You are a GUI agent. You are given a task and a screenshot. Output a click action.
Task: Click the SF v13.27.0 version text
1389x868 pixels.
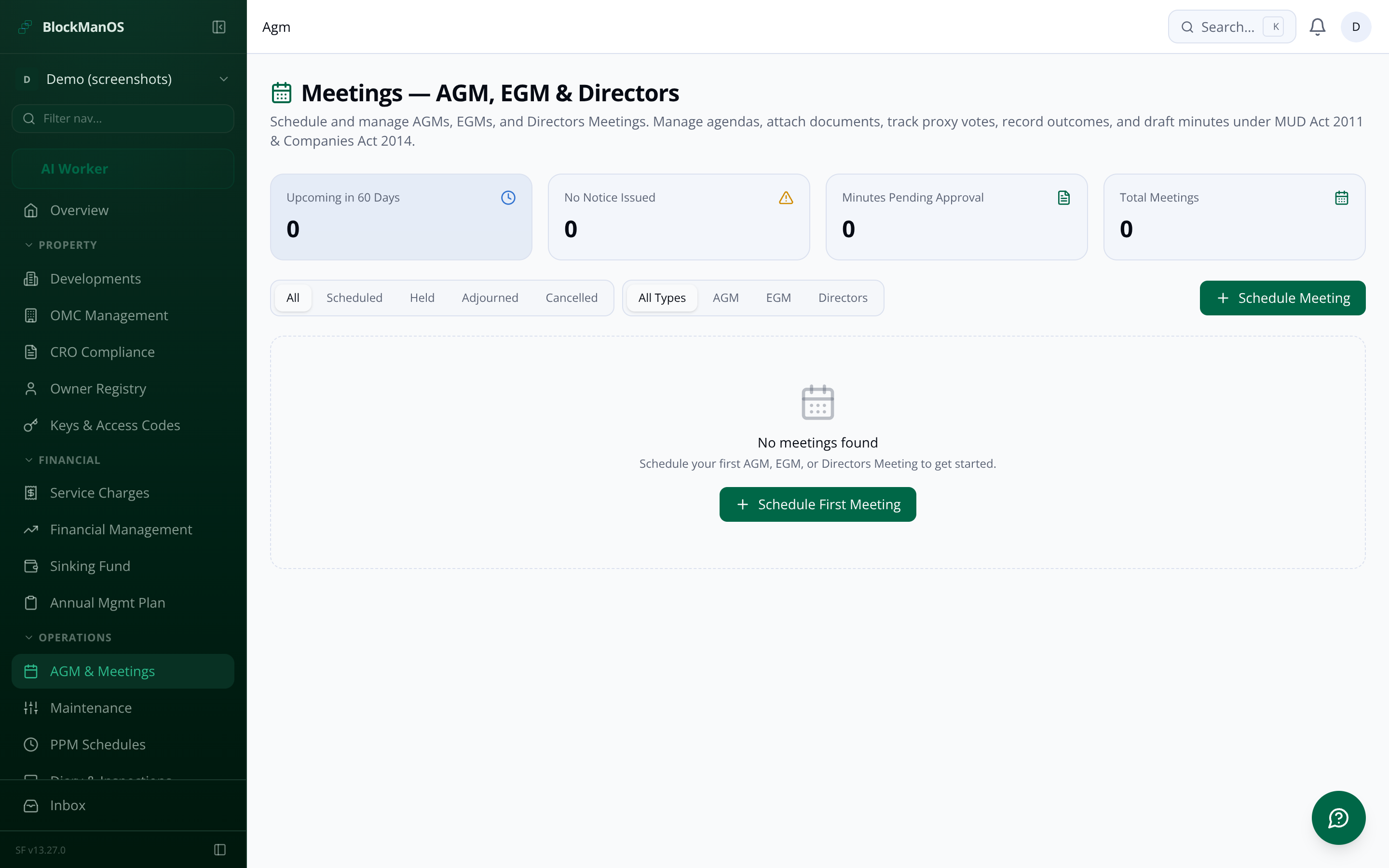point(41,850)
